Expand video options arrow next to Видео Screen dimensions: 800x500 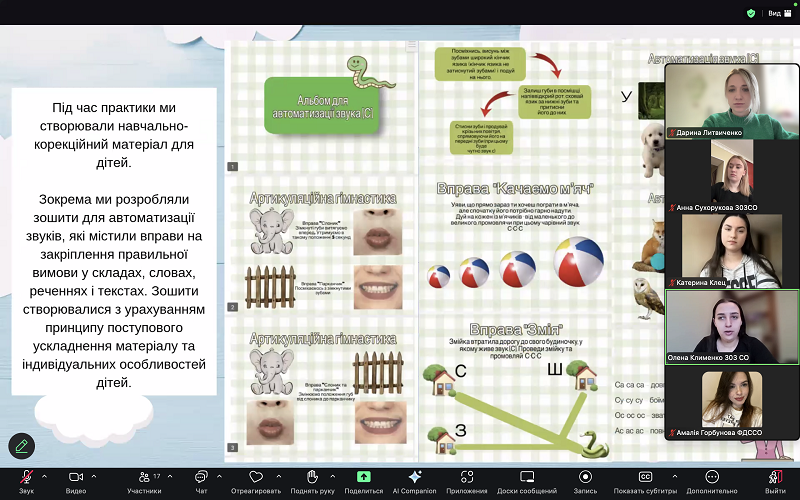tap(95, 473)
